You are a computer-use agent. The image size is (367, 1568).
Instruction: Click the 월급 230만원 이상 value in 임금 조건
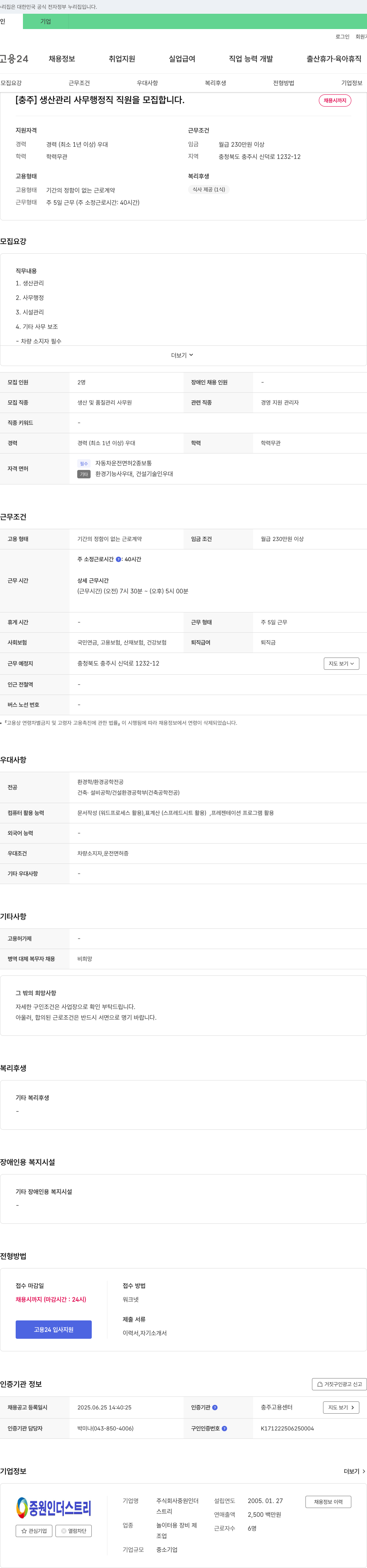click(282, 539)
